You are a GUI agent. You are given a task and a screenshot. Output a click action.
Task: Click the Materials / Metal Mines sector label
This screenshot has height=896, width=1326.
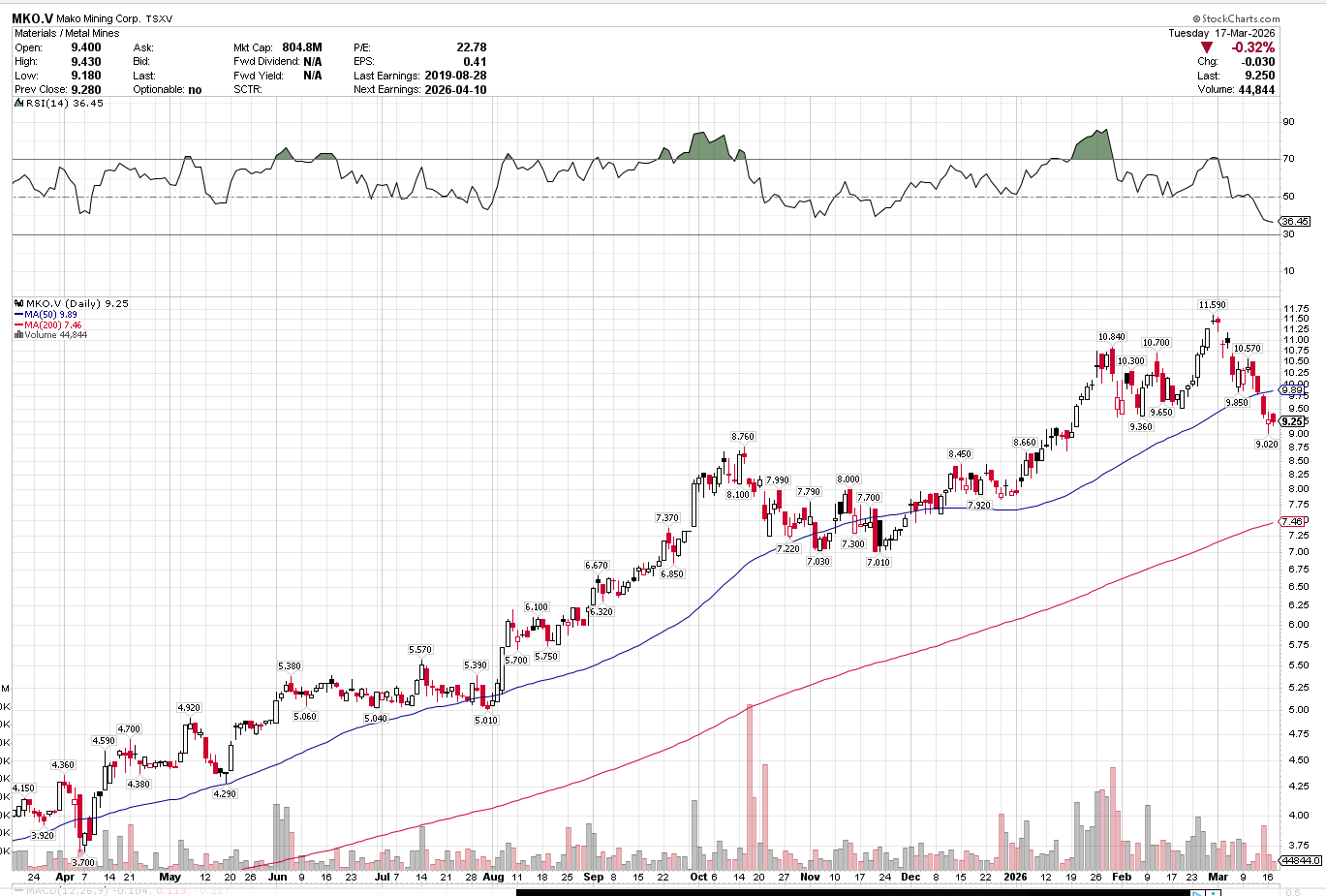coord(67,33)
